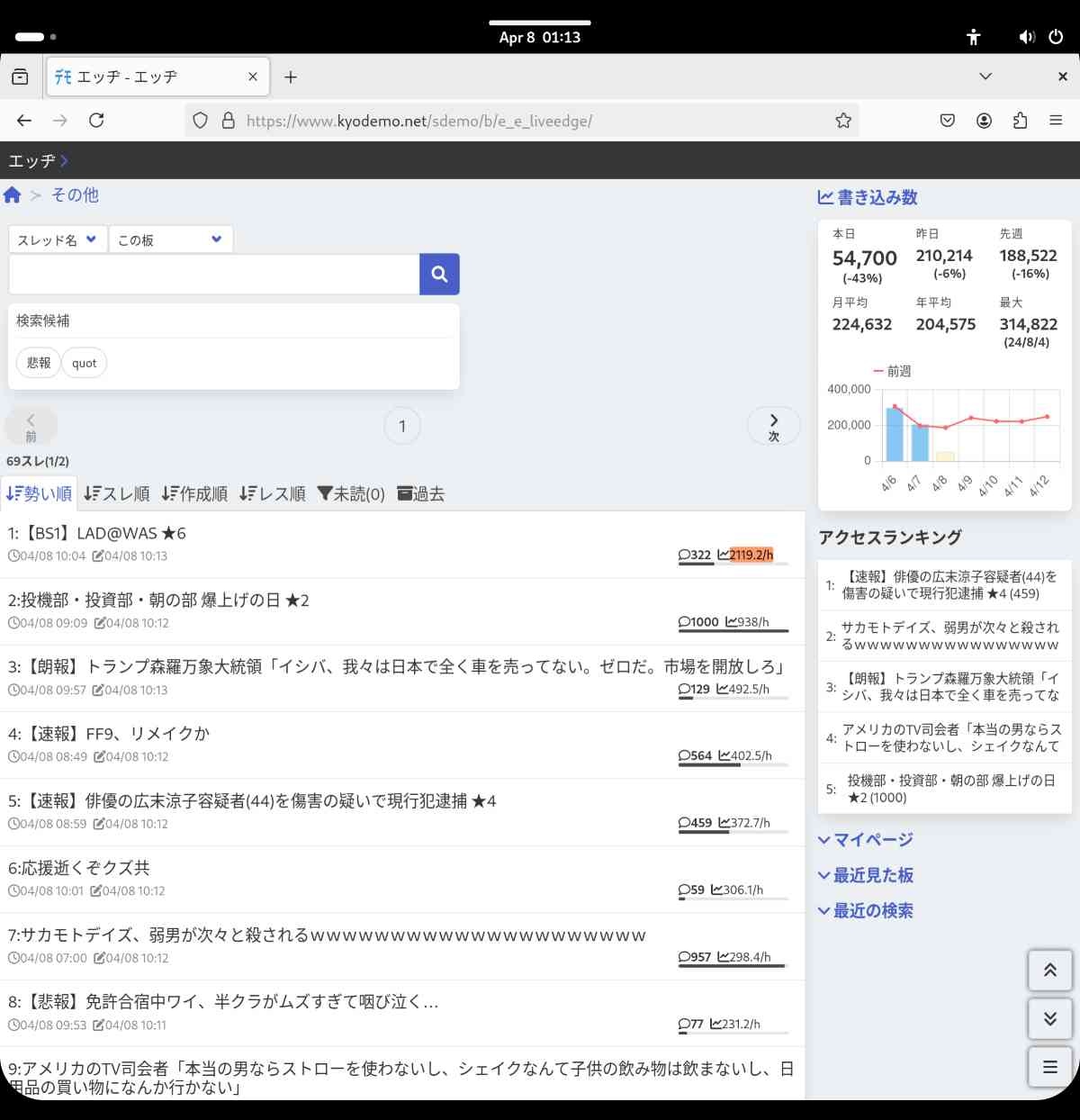Image resolution: width=1080 pixels, height=1120 pixels.
Task: Open the Firefox account icon
Action: [x=984, y=121]
